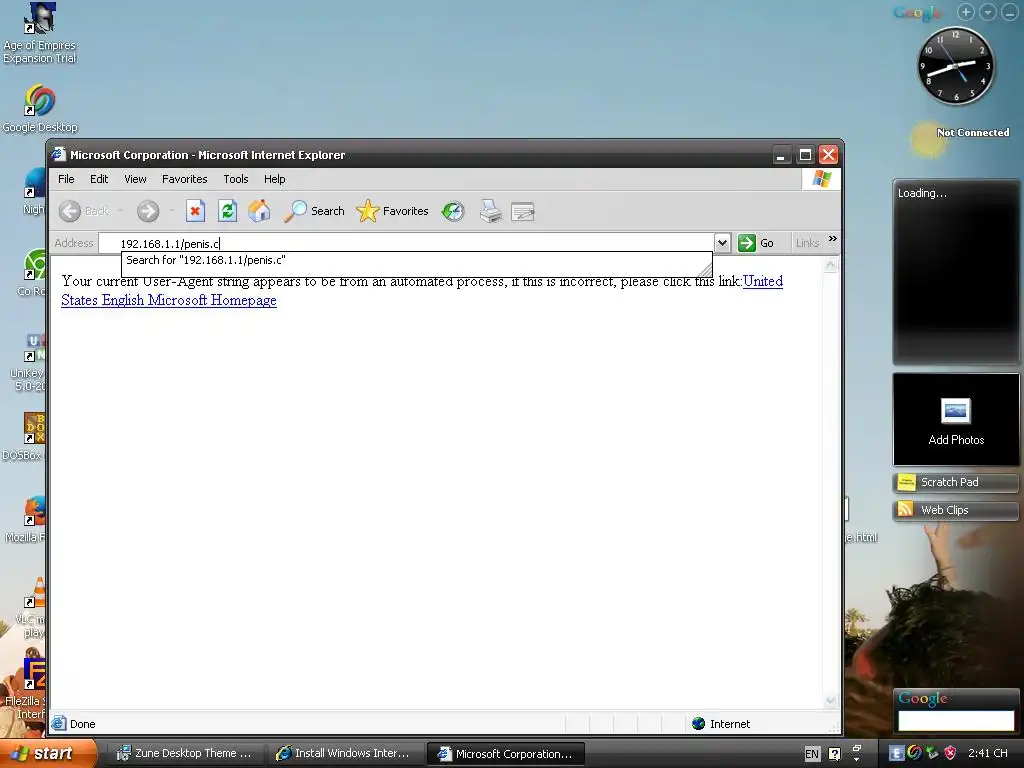
Task: Click the Forward arrow button in Internet Explorer
Action: pyautogui.click(x=148, y=211)
